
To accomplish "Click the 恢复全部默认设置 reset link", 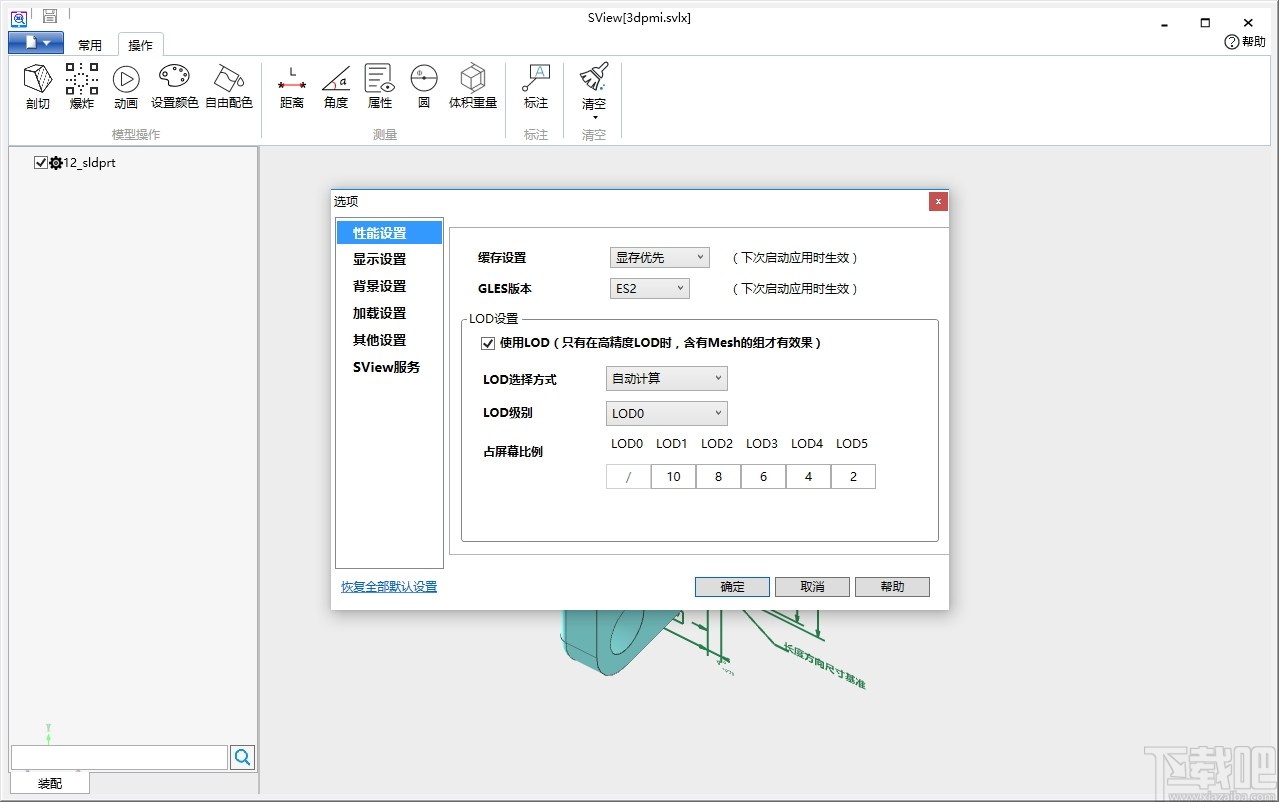I will tap(388, 586).
